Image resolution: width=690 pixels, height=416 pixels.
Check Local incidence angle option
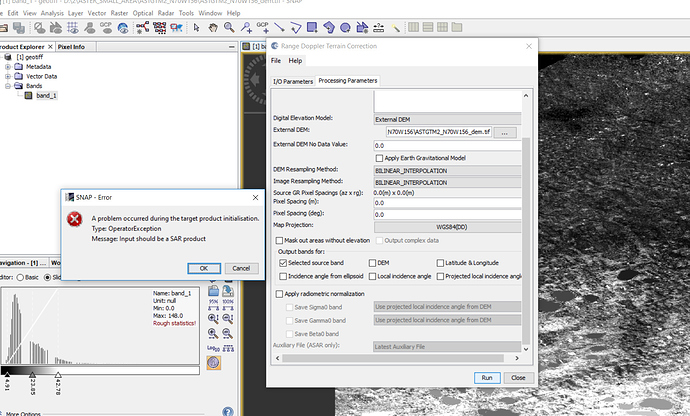point(372,276)
